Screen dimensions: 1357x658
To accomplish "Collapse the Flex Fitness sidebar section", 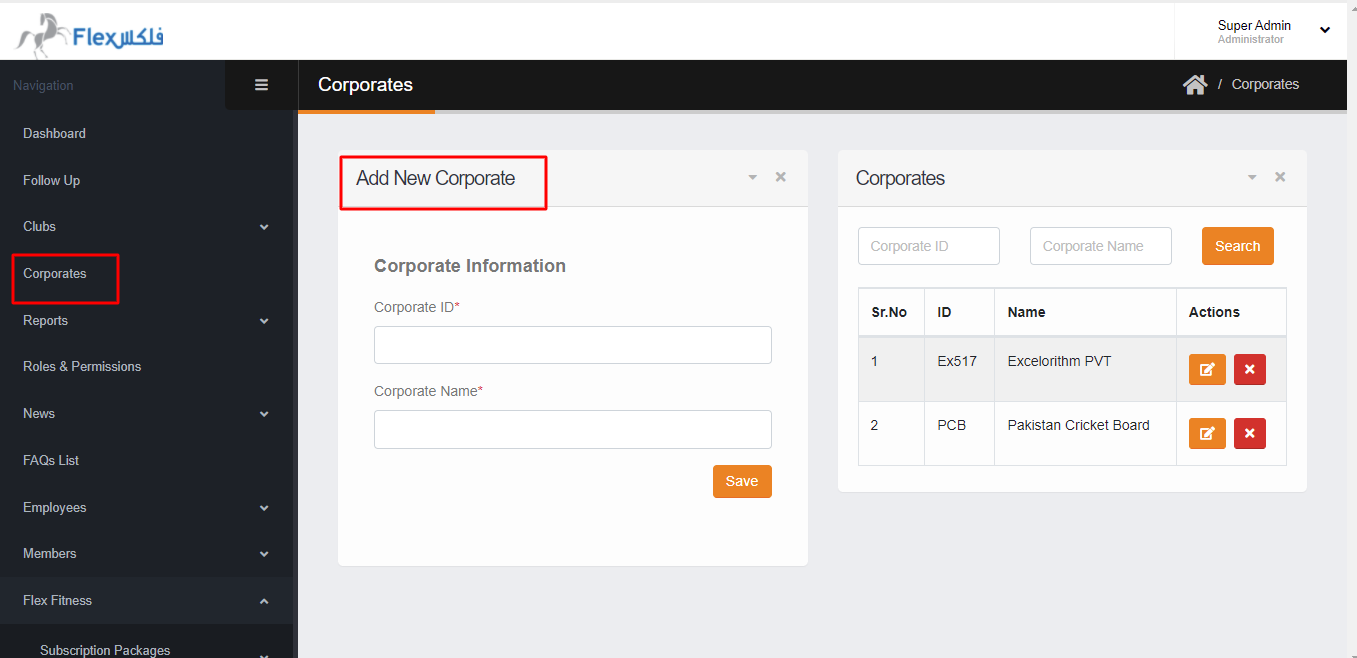I will pos(264,601).
